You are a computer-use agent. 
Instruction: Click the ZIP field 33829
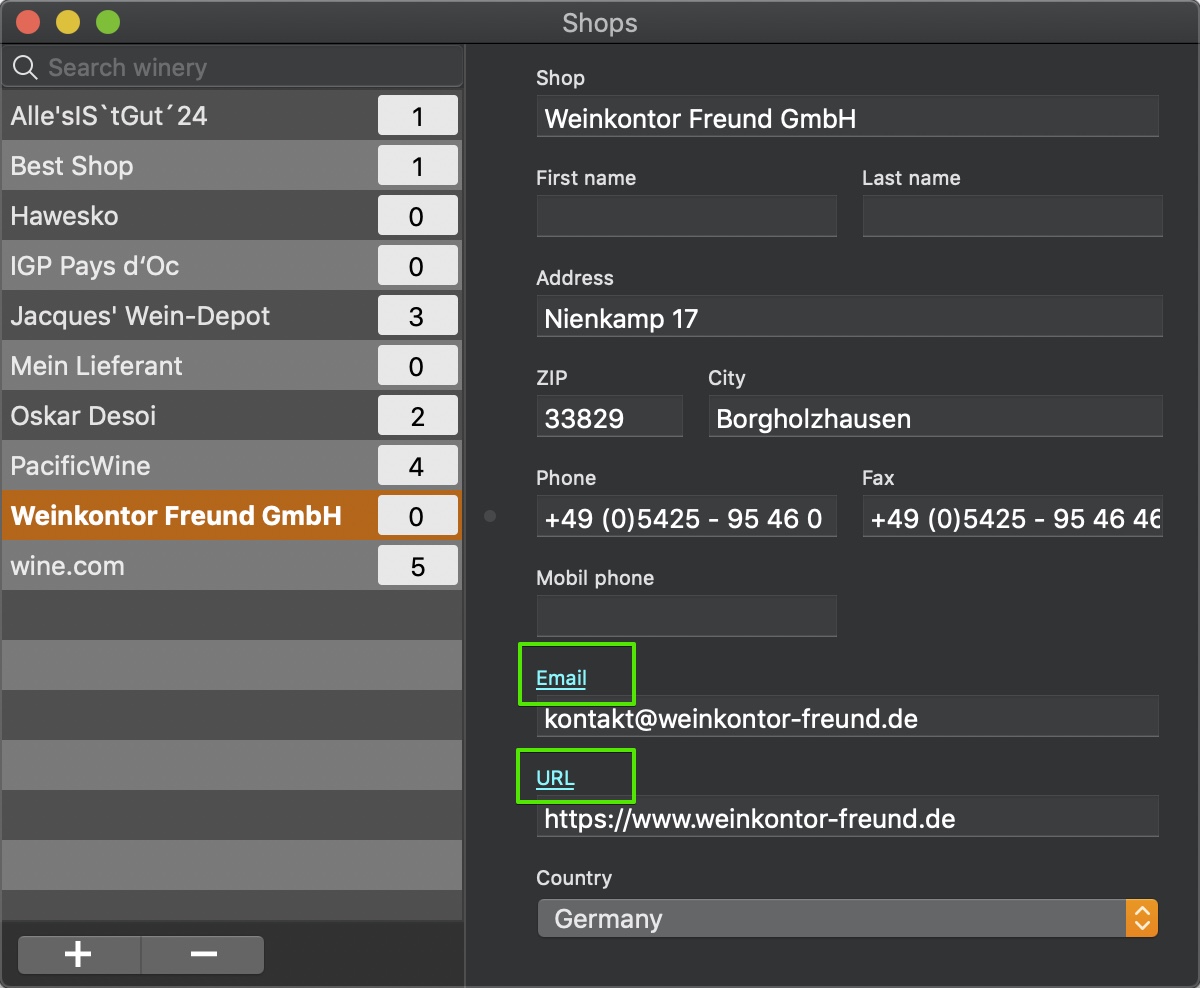click(x=609, y=417)
